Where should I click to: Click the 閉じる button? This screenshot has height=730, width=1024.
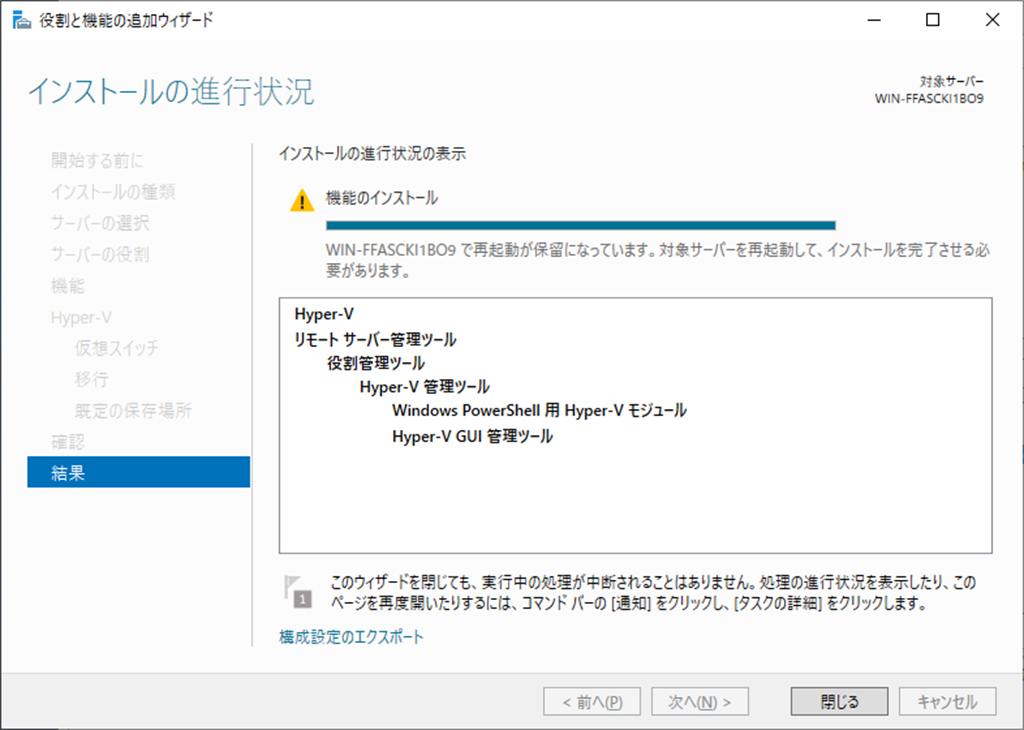839,702
